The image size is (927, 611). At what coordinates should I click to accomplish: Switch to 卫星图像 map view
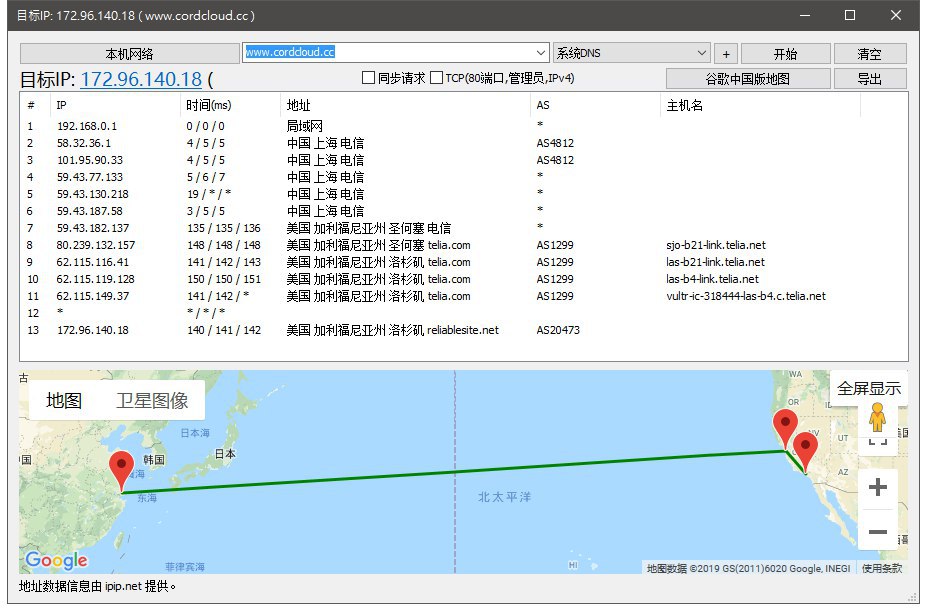(x=152, y=401)
